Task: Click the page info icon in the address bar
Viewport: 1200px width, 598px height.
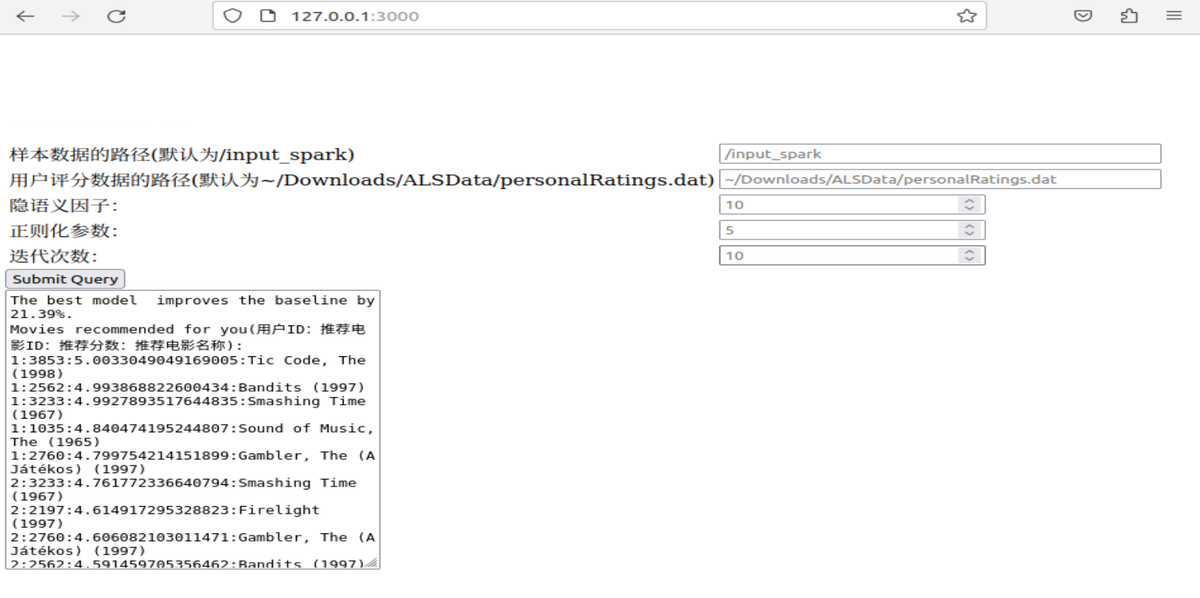Action: [x=266, y=16]
